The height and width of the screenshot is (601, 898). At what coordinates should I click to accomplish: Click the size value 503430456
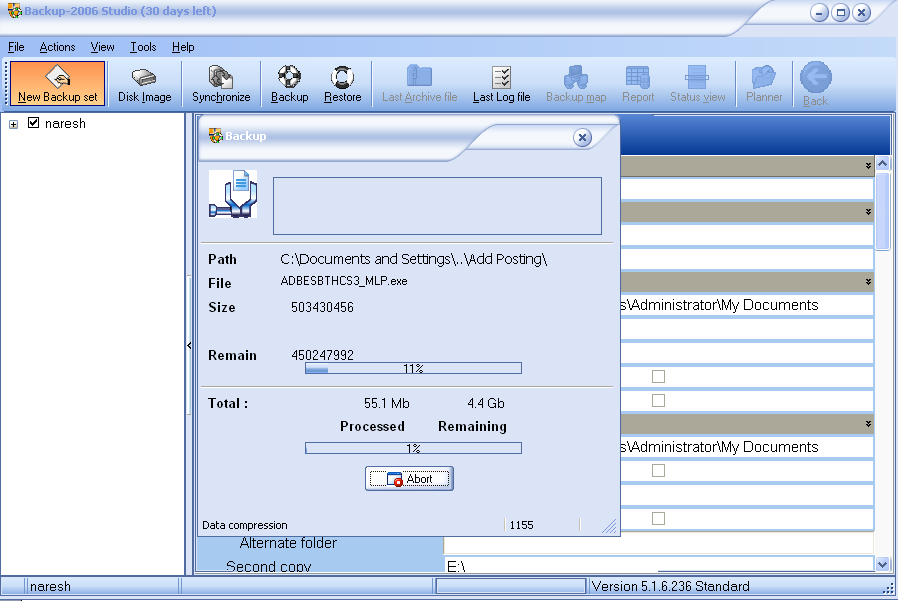[x=322, y=308]
